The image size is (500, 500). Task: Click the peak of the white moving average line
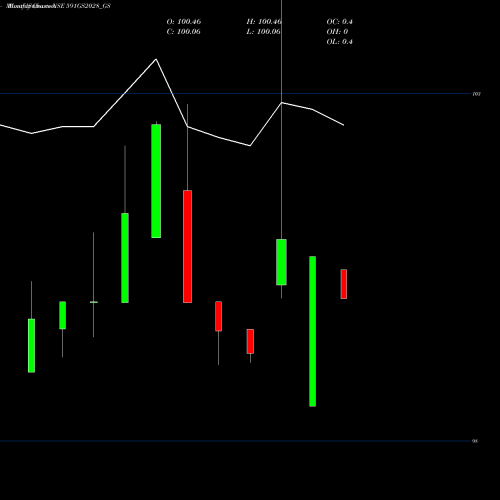156,59
